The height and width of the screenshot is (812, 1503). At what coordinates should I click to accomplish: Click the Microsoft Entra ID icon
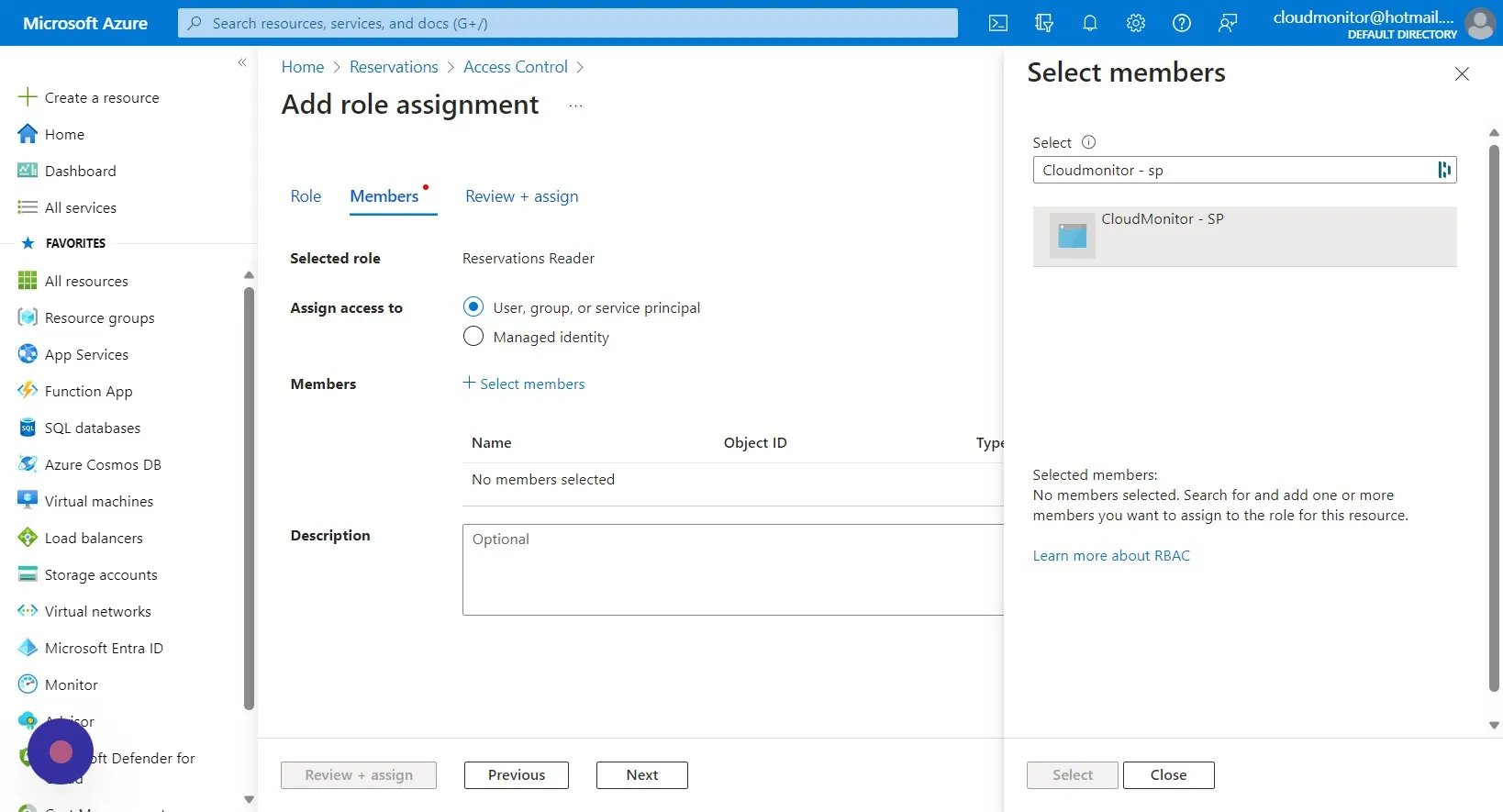tap(28, 648)
